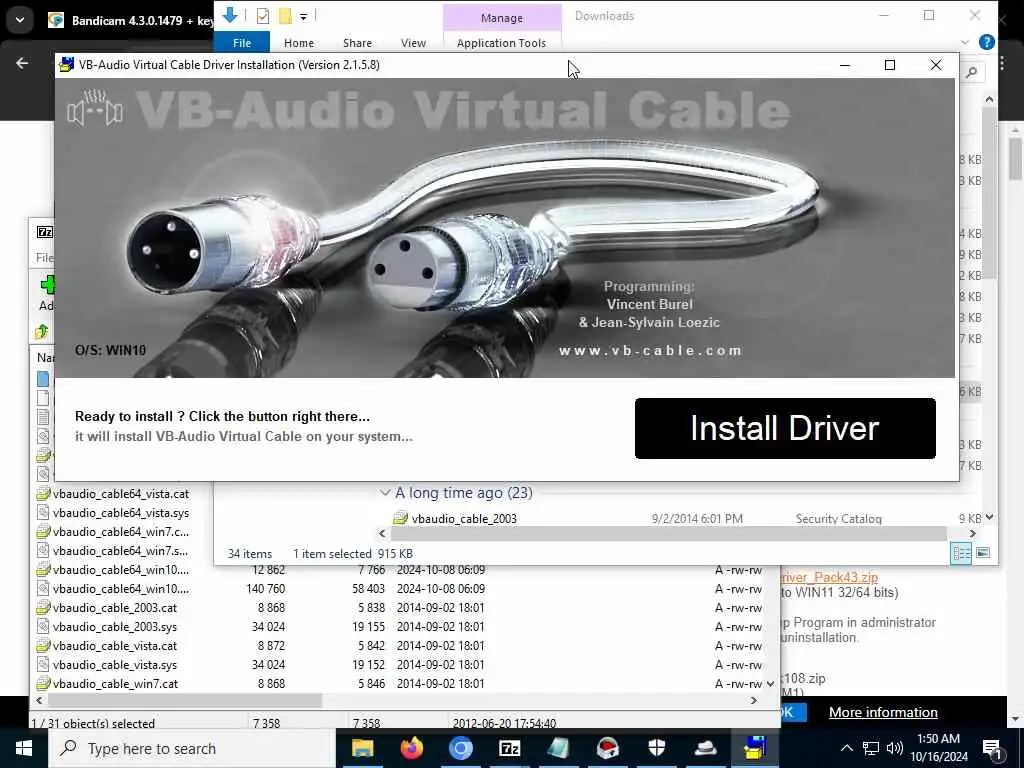The width and height of the screenshot is (1024, 768).
Task: Open the blue-circle browser taskbar icon
Action: [460, 748]
